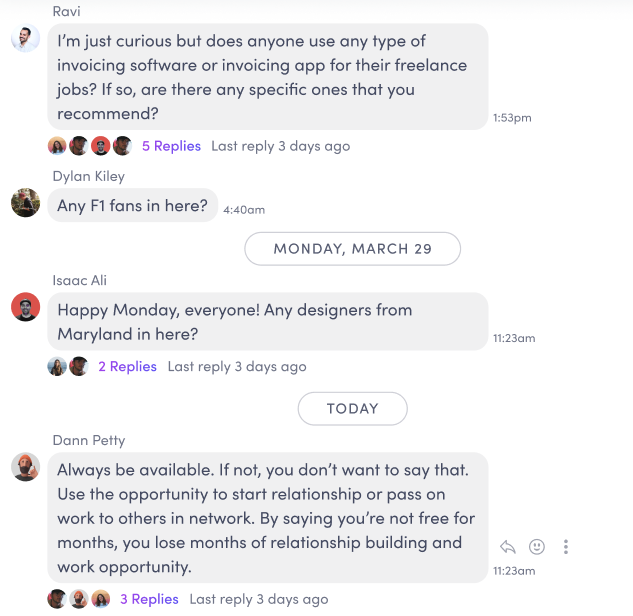The image size is (633, 616).
Task: Select Isaac's Happy Monday message bubble
Action: point(267,322)
